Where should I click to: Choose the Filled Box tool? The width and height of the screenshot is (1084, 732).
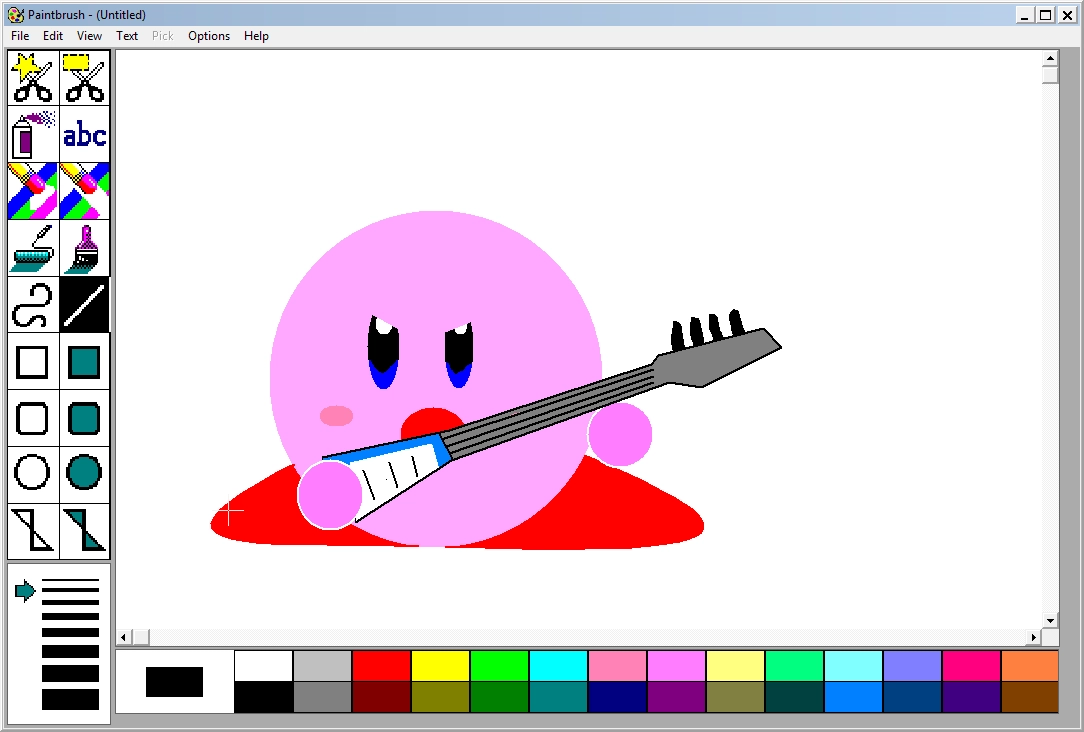pyautogui.click(x=84, y=362)
